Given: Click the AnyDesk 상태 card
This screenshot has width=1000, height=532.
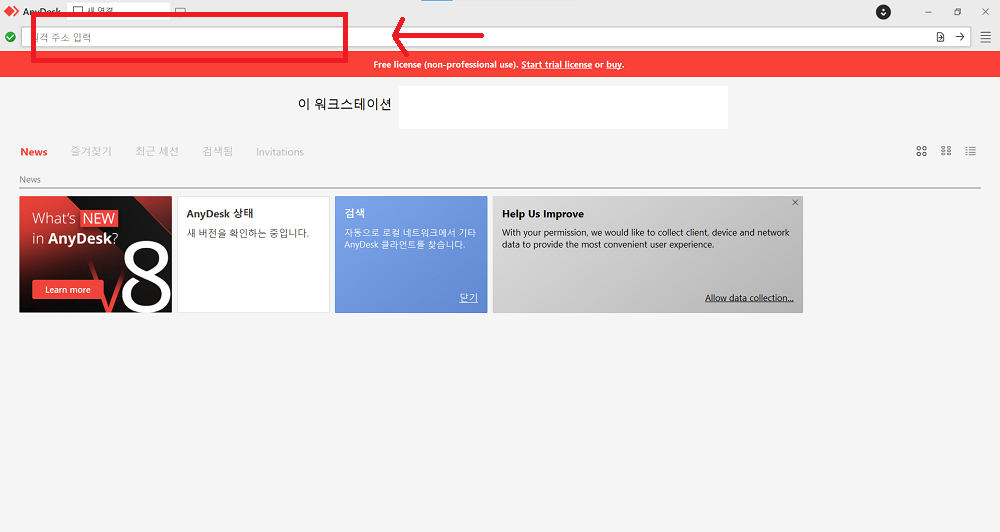Looking at the screenshot, I should click(253, 255).
